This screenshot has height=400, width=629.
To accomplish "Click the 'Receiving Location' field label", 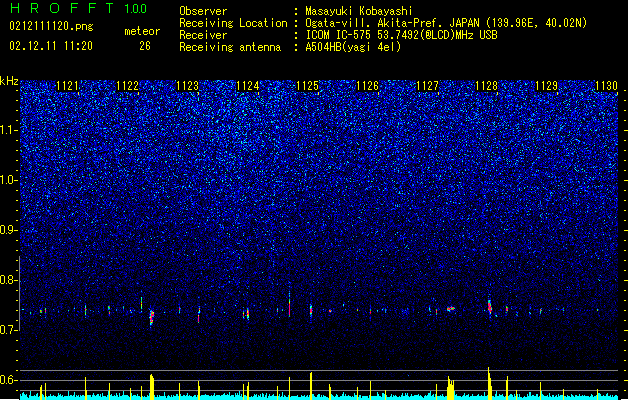I will coord(233,23).
